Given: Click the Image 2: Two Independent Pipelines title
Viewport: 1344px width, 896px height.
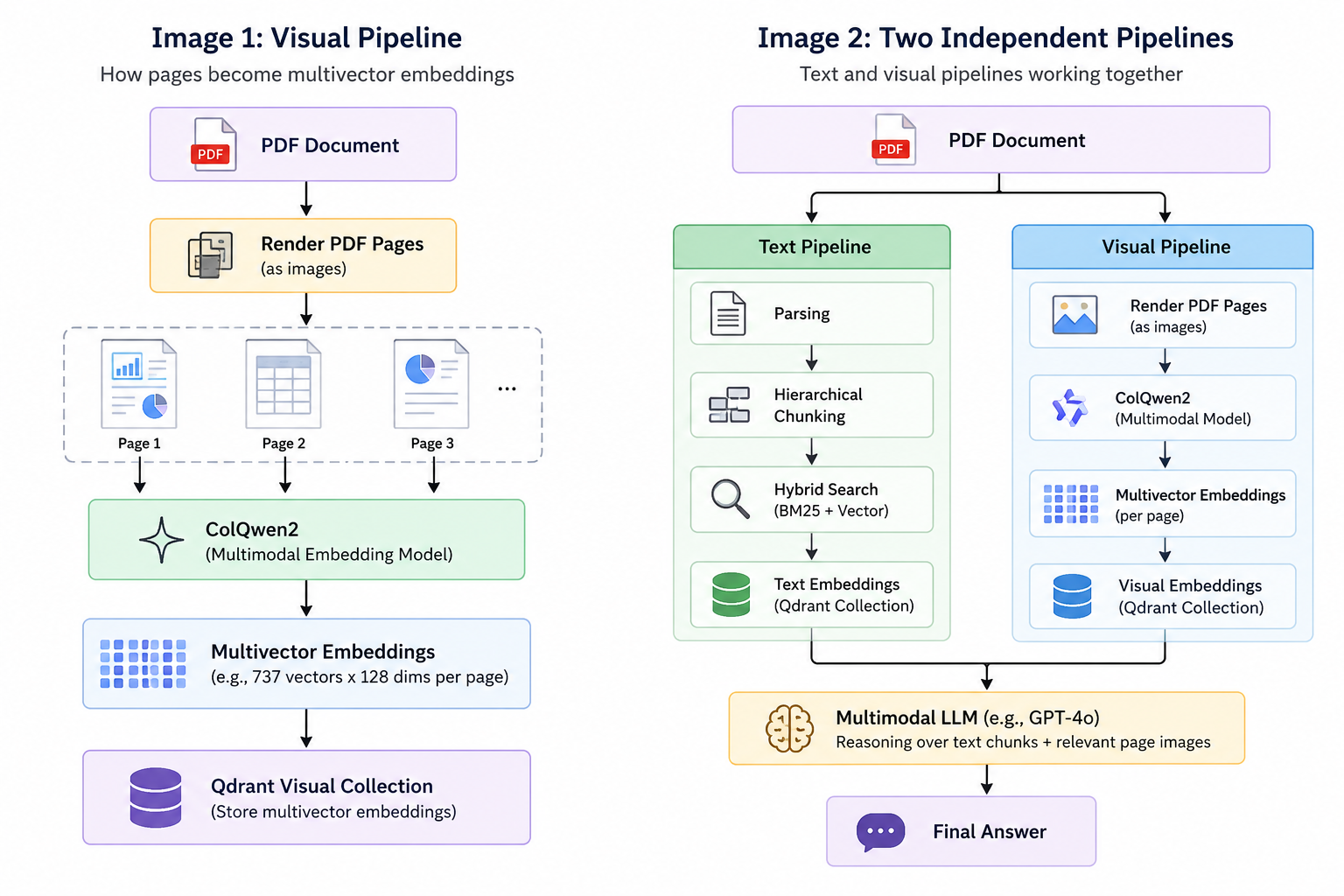Looking at the screenshot, I should (x=996, y=38).
